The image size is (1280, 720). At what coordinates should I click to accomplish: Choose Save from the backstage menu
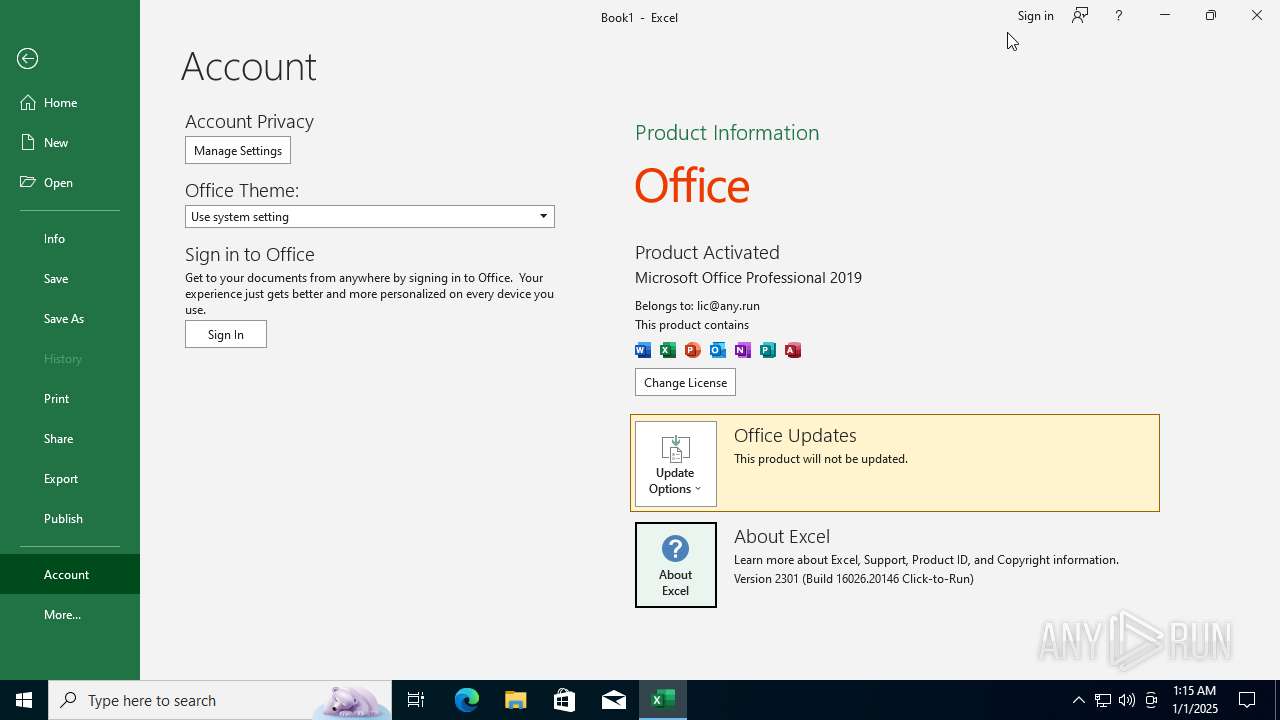point(70,278)
